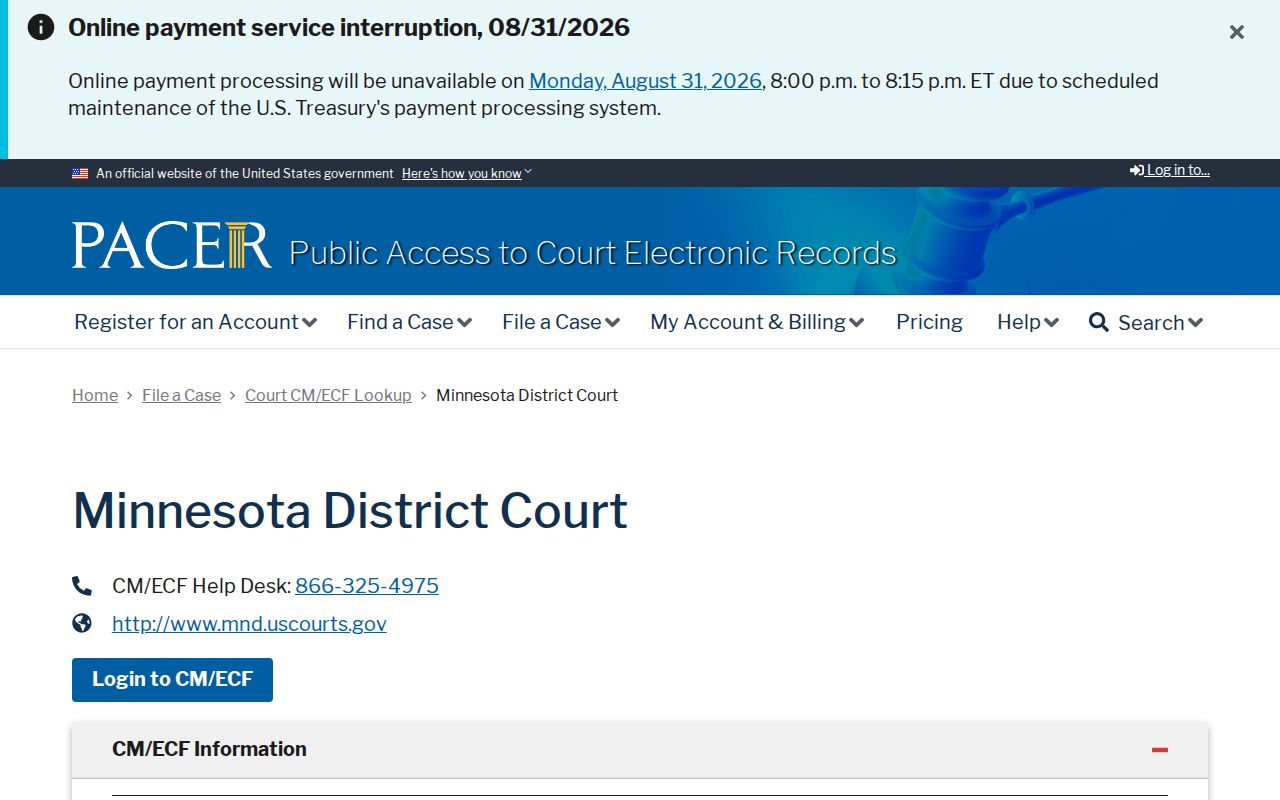
Task: Click the 'Public Access to Court Electronic Records' tagline
Action: (x=593, y=253)
